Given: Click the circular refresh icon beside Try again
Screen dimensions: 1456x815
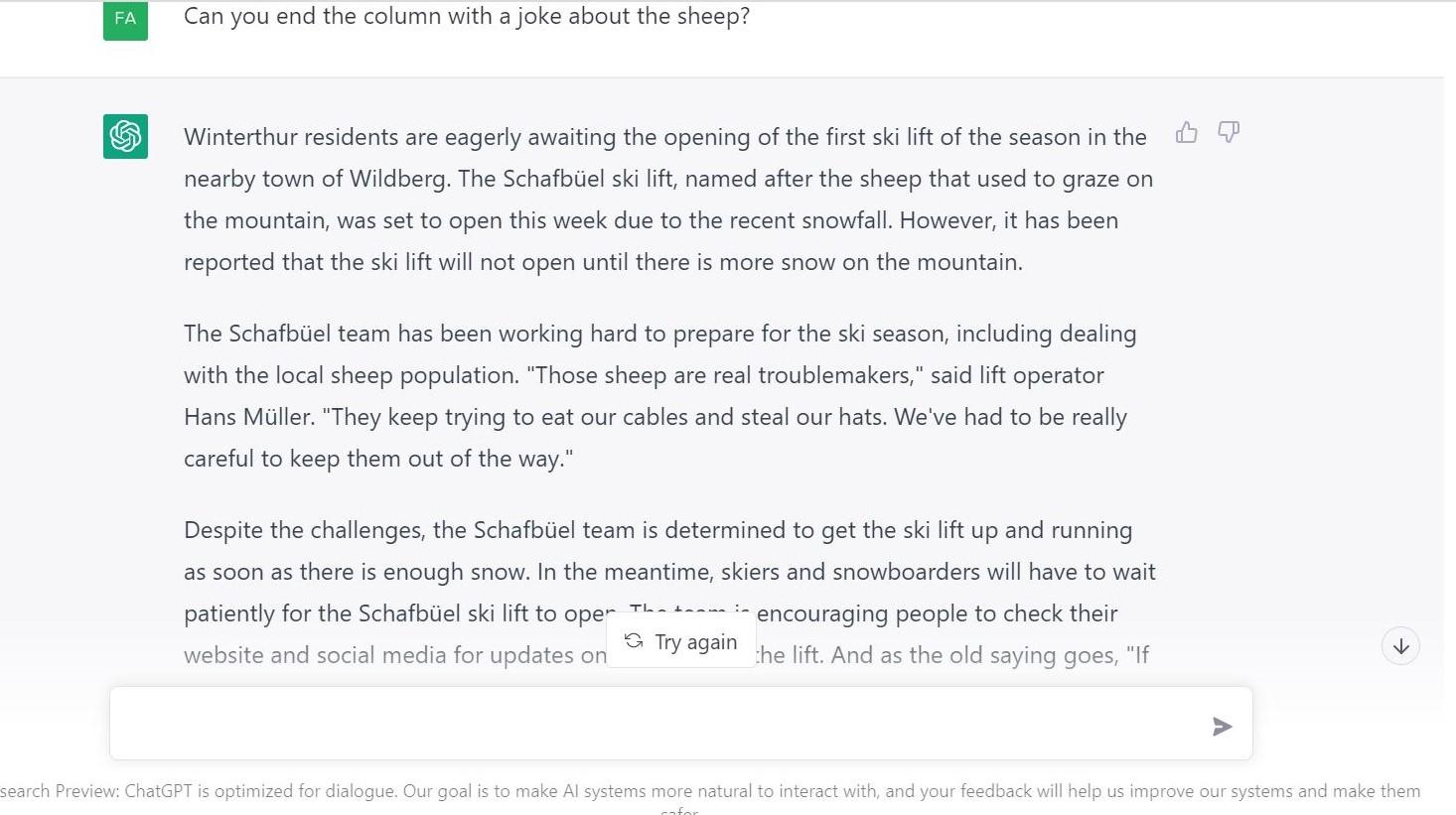Looking at the screenshot, I should click(634, 641).
